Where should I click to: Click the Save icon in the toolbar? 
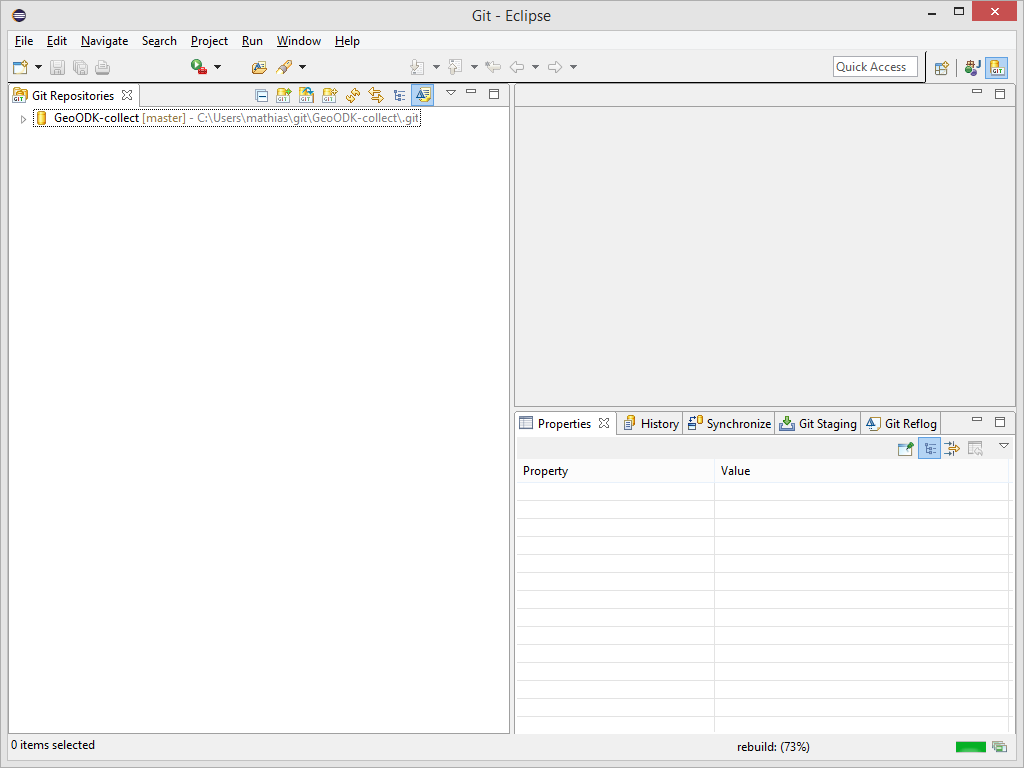tap(57, 67)
